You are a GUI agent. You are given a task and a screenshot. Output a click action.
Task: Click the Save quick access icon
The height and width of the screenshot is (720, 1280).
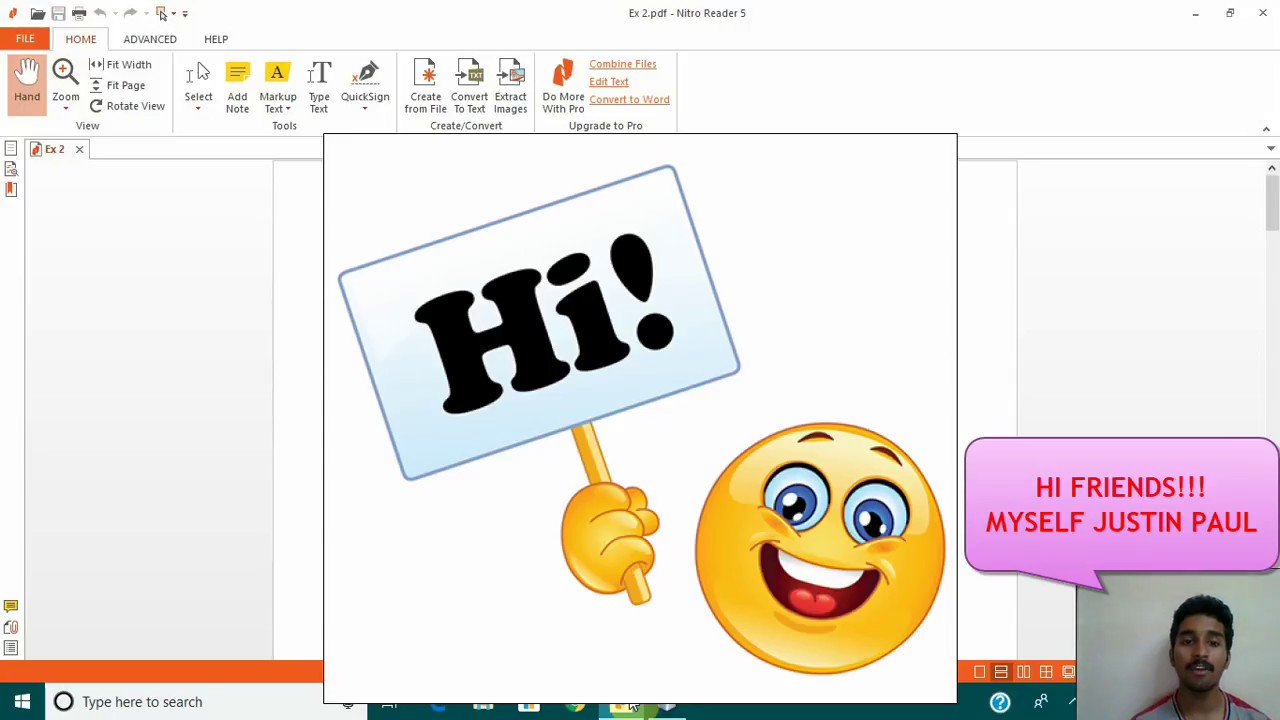click(x=58, y=13)
